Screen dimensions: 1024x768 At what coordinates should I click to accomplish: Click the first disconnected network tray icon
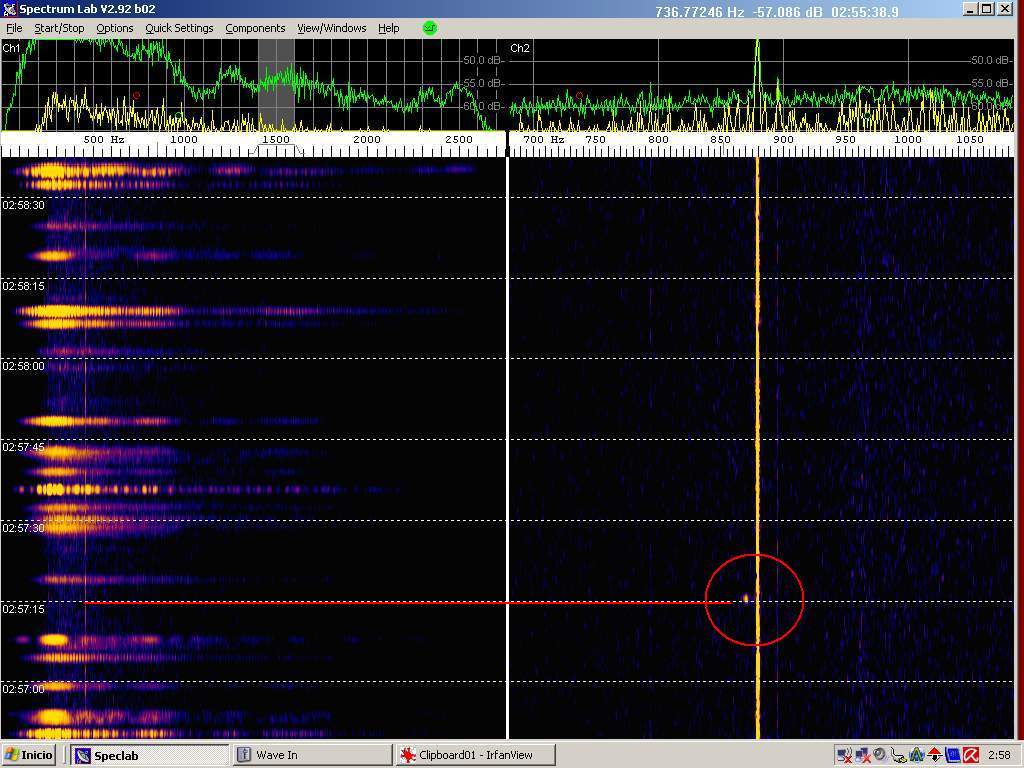click(x=844, y=755)
